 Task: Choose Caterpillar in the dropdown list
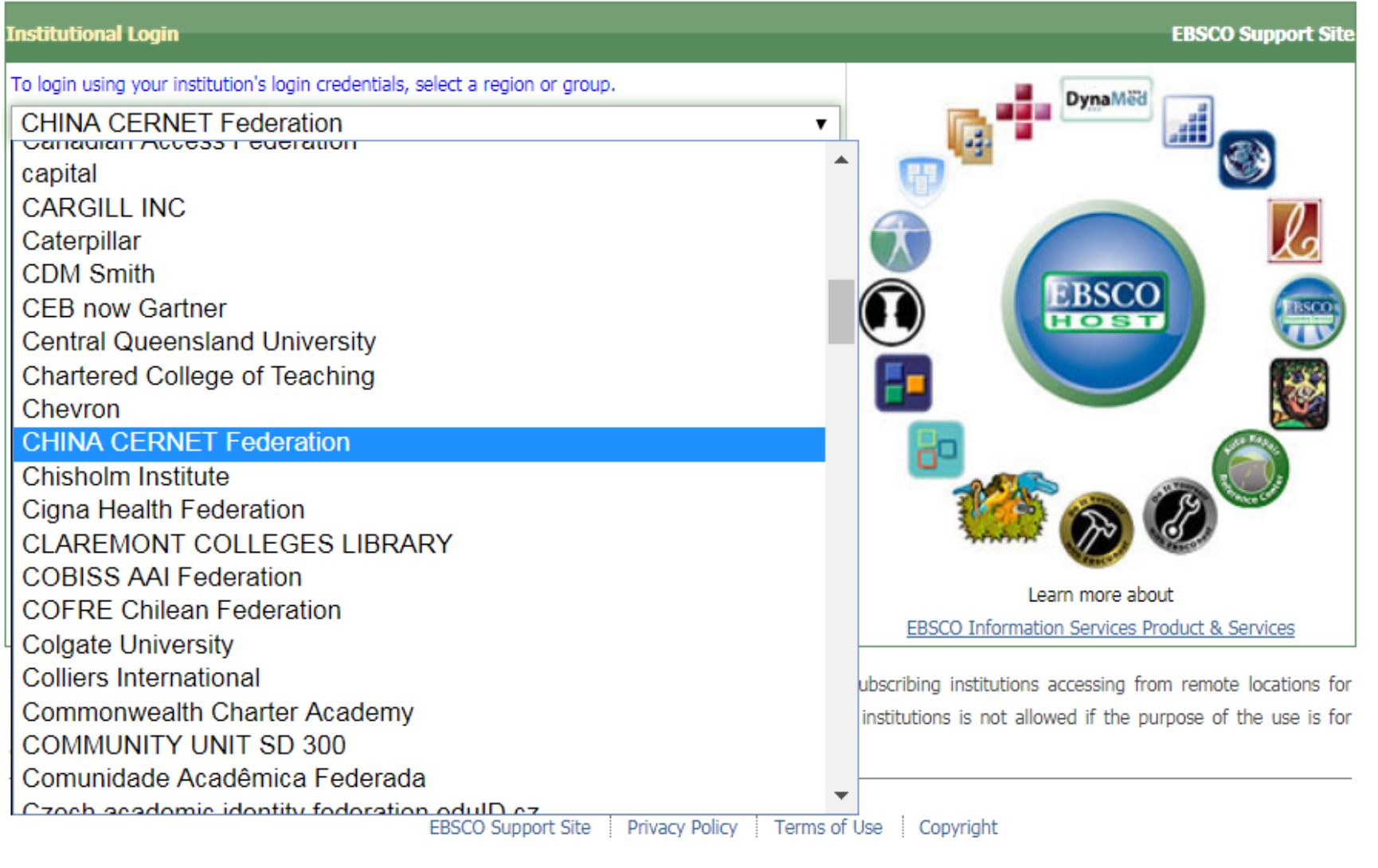[419, 241]
